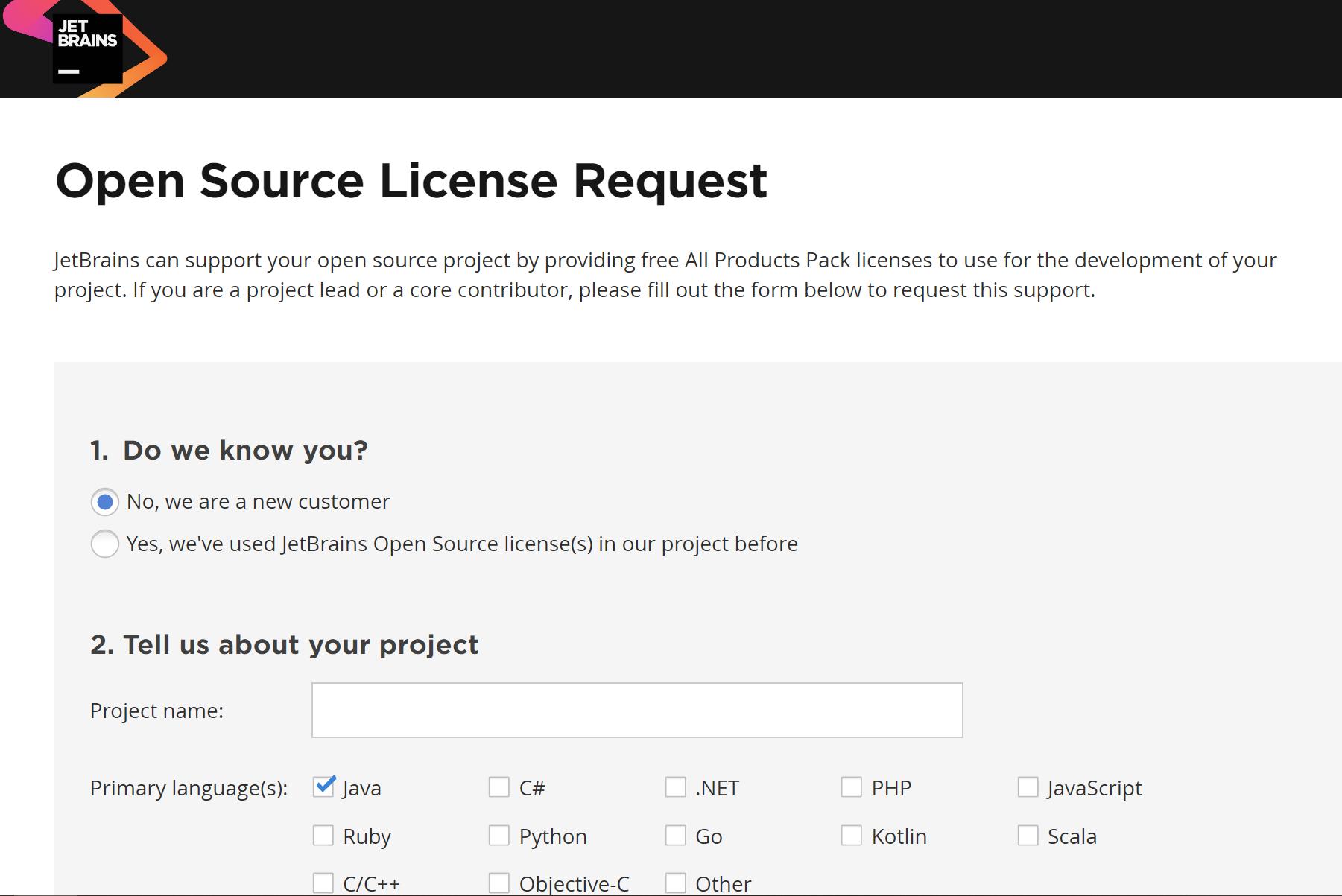This screenshot has width=1342, height=896.
Task: Select "No, we are a new customer"
Action: (104, 501)
